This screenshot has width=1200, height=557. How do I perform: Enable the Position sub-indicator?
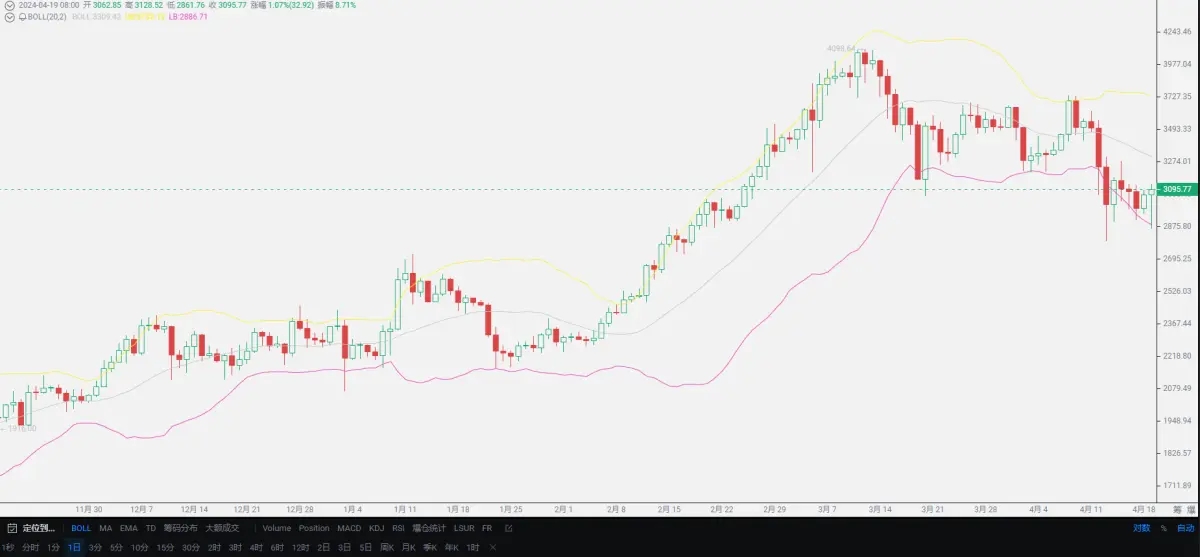click(x=314, y=528)
